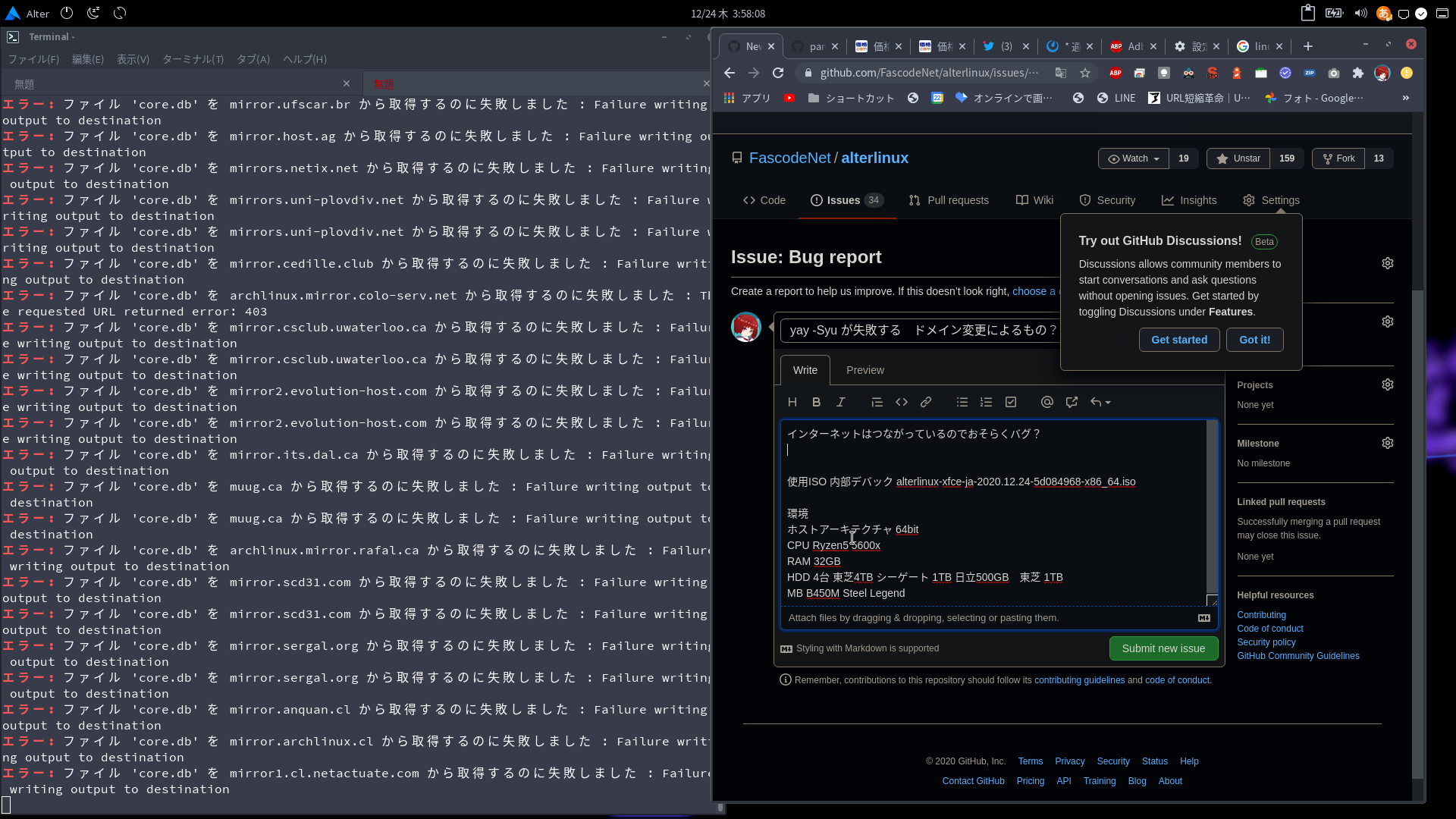Click the Submit new issue button
The image size is (1456, 819).
(1163, 648)
